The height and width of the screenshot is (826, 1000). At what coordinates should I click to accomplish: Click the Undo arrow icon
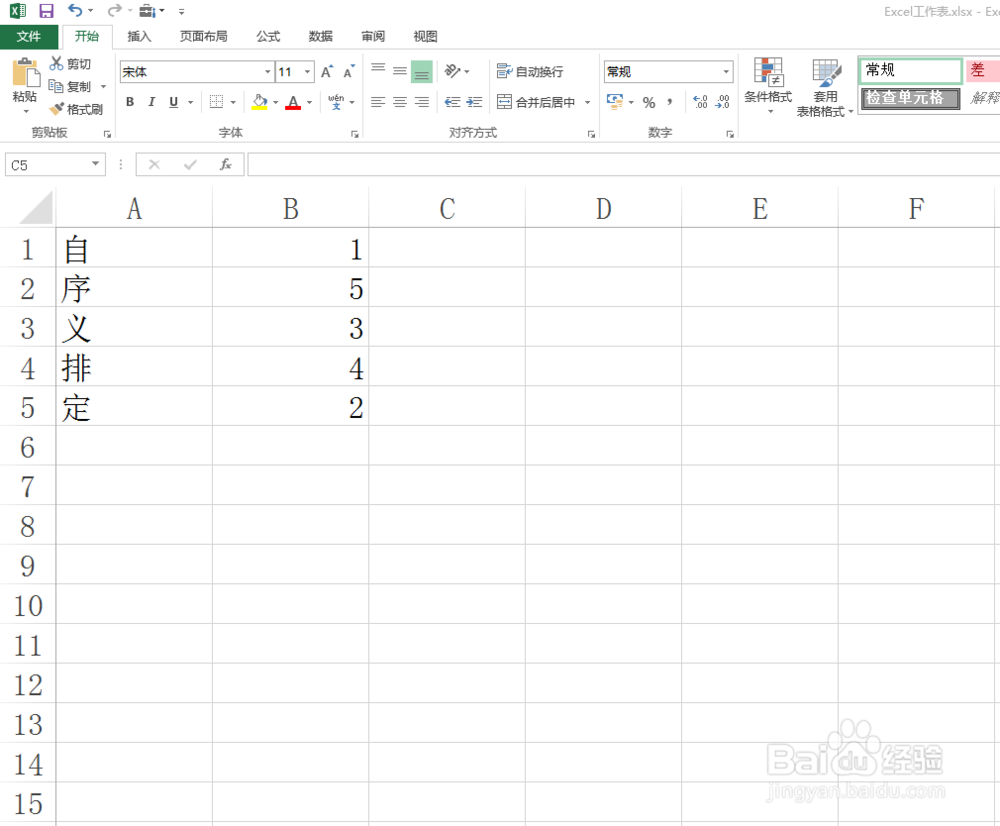[x=75, y=11]
